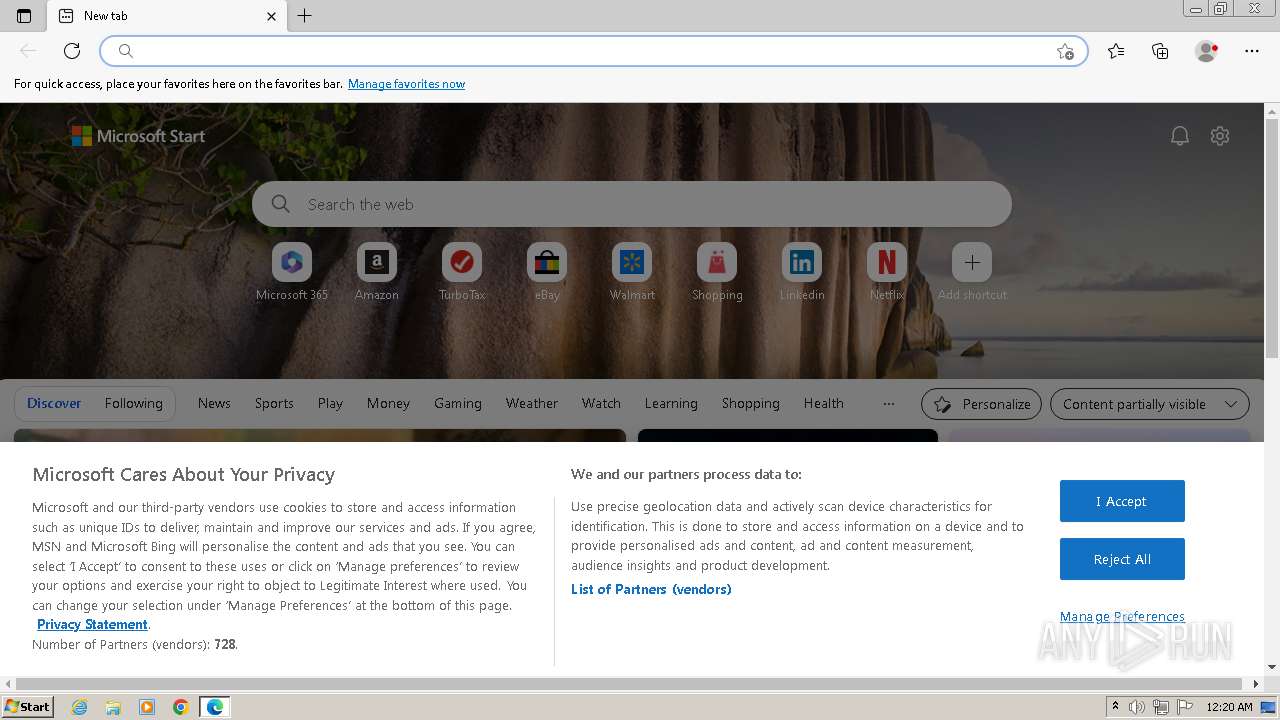Screen dimensions: 1280x720
Task: Focus the Search the web box
Action: pos(632,204)
